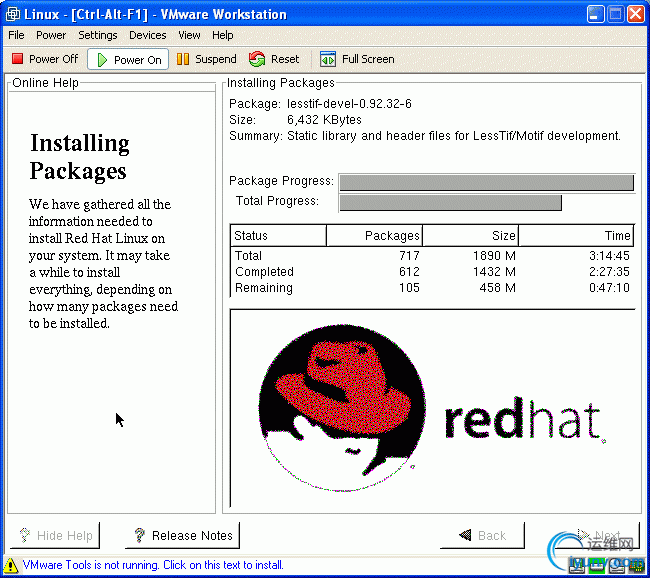Click the size value '6,432 KBytes'
Viewport: 650px width, 578px height.
click(x=324, y=120)
